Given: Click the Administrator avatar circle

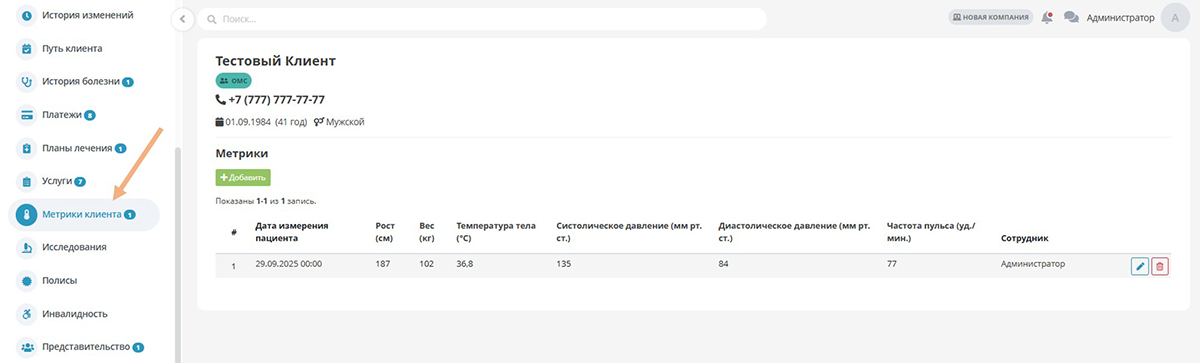Looking at the screenshot, I should (1176, 17).
